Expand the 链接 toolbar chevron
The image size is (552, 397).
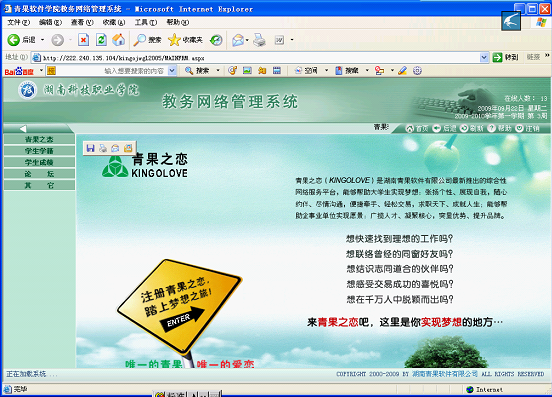[547, 56]
